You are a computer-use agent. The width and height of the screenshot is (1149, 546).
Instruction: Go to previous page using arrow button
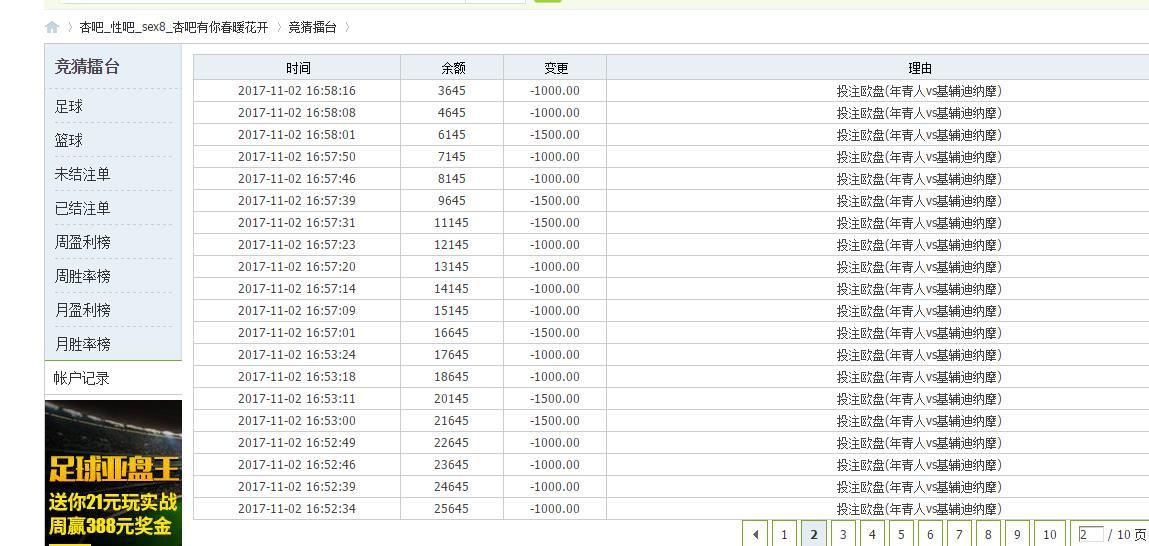[x=756, y=534]
